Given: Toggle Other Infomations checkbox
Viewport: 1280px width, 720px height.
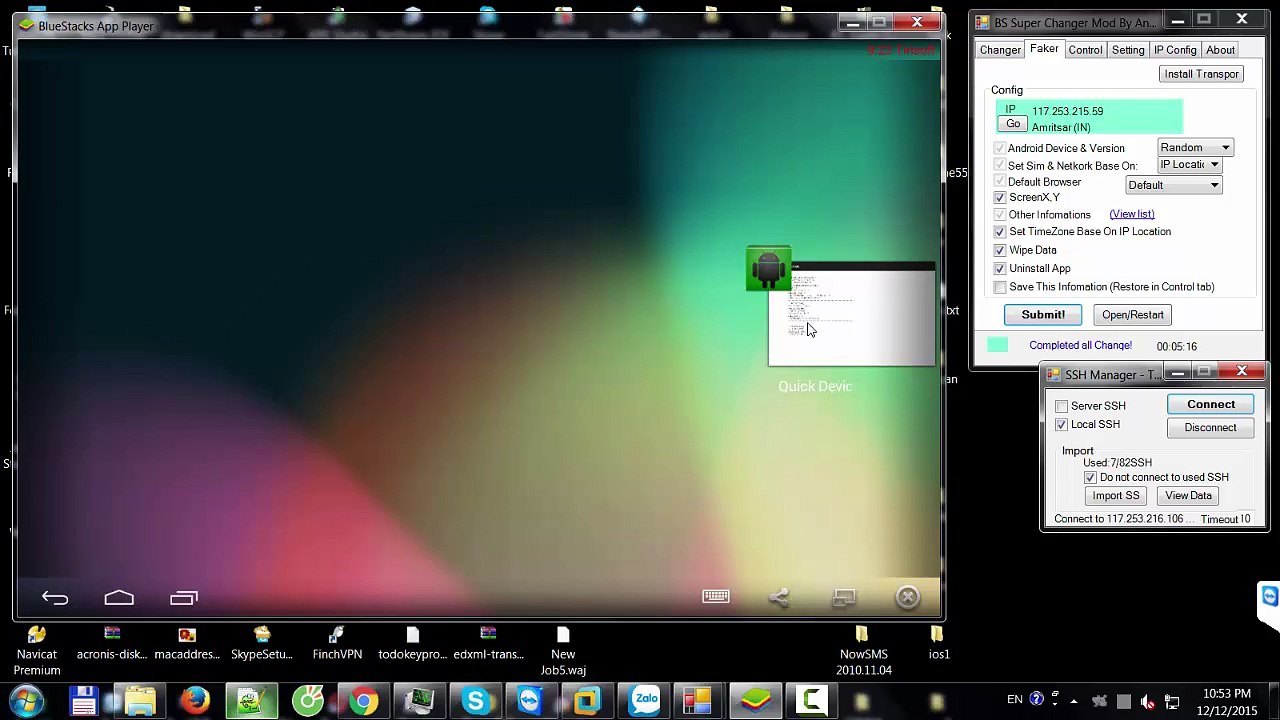Looking at the screenshot, I should click(1000, 215).
